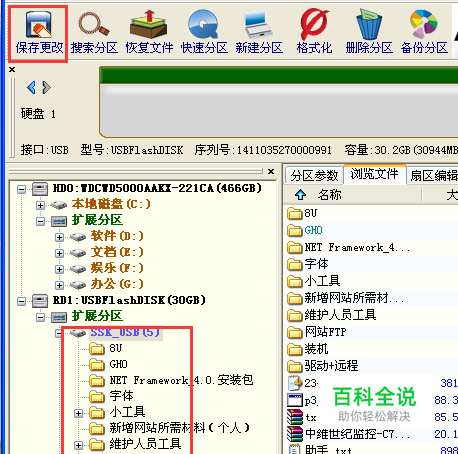This screenshot has height=454, width=458.
Task: Collapse the HD0 WDC disk node
Action: click(x=21, y=190)
